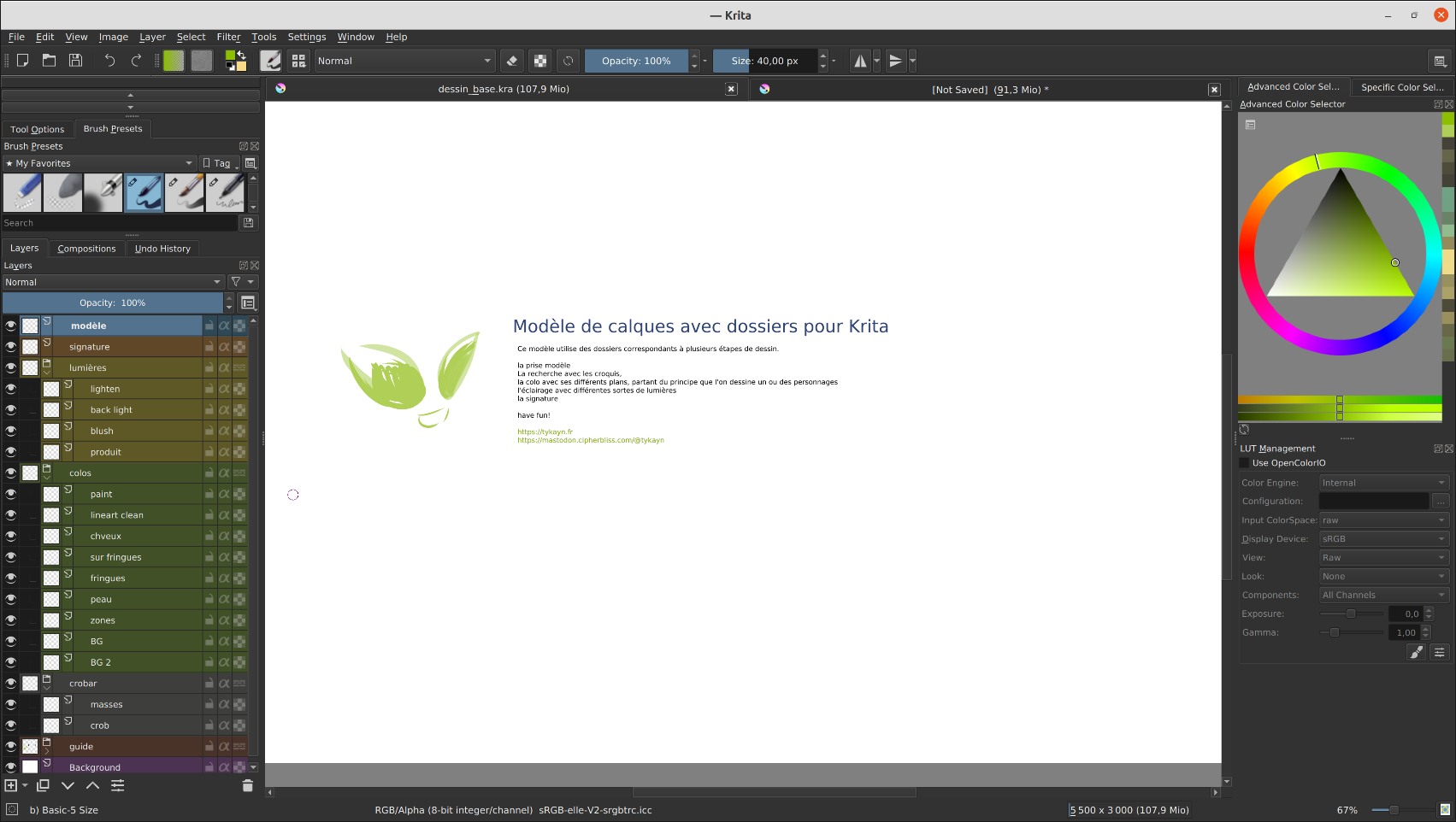Lock the paint layer
The height and width of the screenshot is (822, 1456).
pos(209,494)
